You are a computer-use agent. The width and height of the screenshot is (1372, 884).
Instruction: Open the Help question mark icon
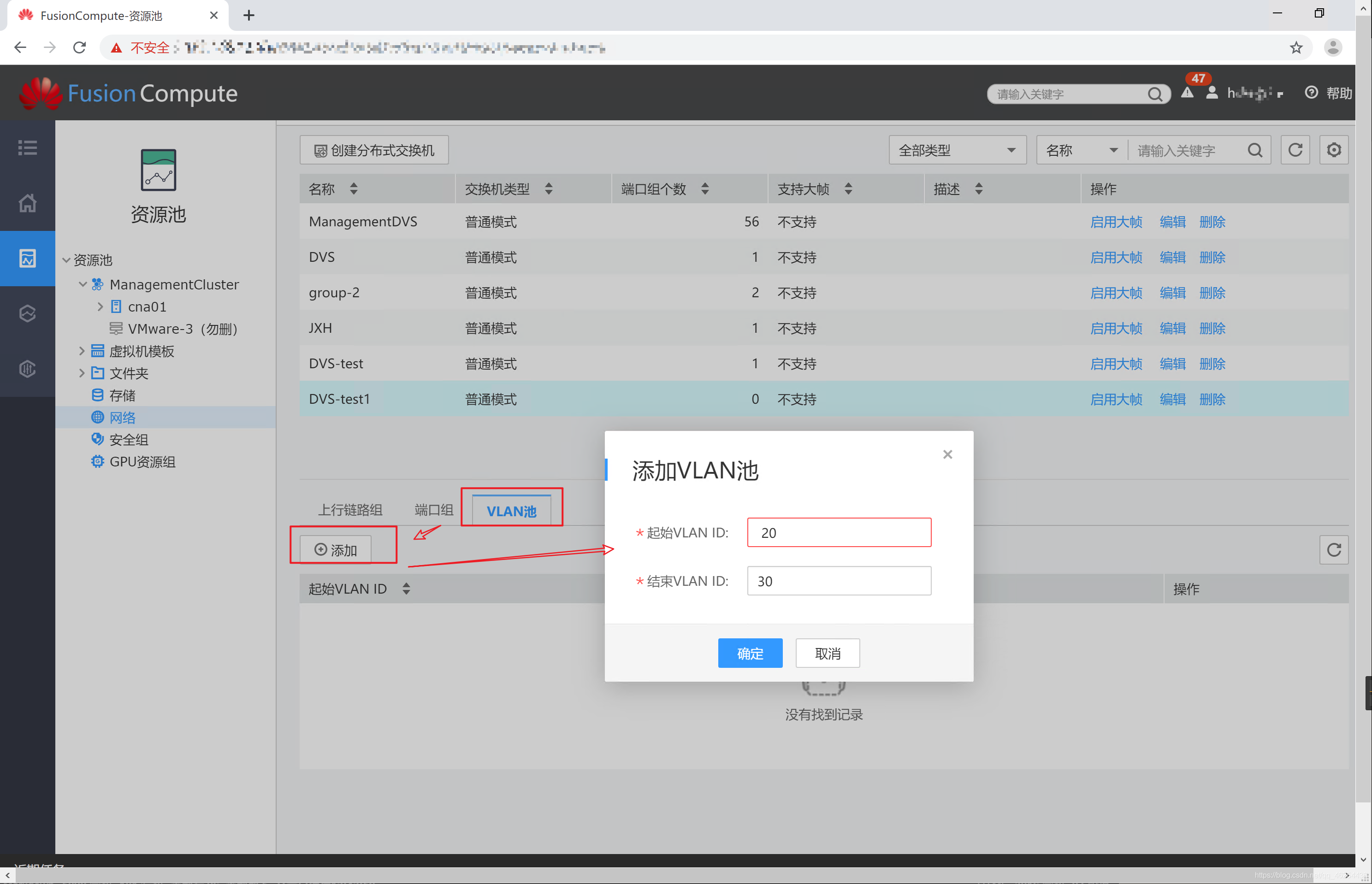1311,93
